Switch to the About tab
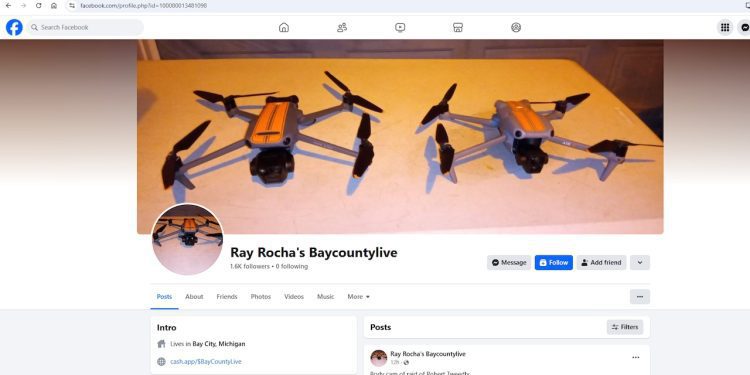Image resolution: width=750 pixels, height=375 pixels. click(x=194, y=297)
